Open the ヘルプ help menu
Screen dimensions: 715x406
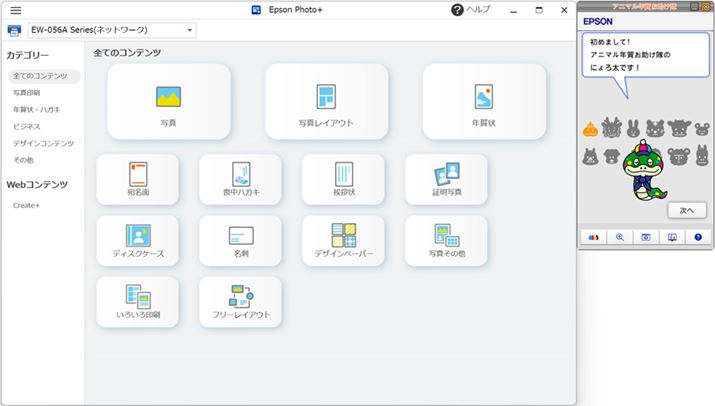471,10
